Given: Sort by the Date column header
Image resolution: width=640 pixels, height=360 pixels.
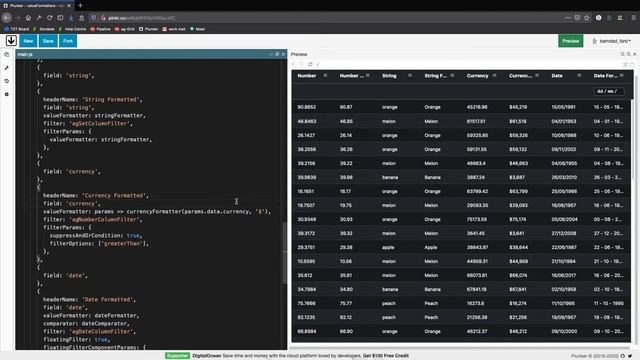Looking at the screenshot, I should (557, 76).
